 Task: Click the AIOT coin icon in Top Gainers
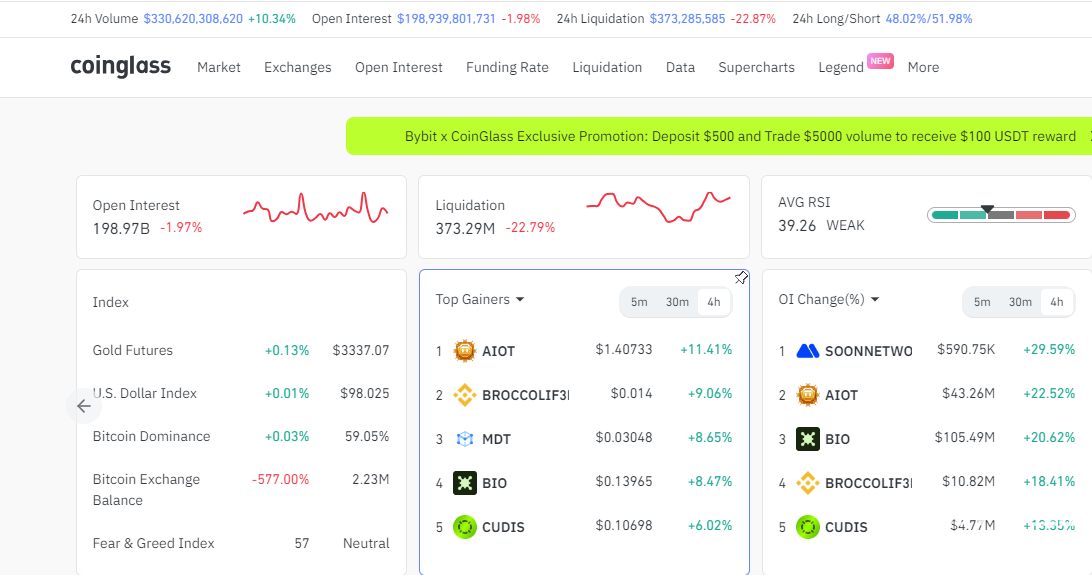tap(465, 351)
